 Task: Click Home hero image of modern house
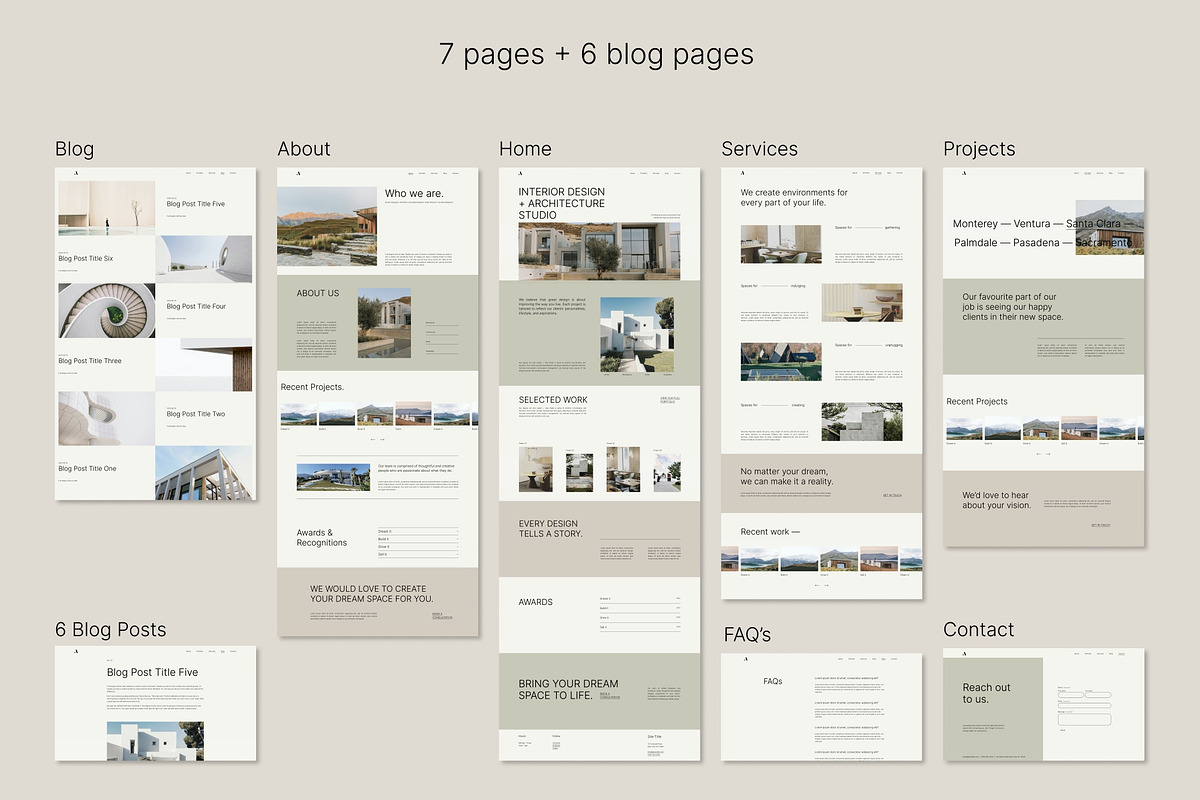[x=599, y=251]
